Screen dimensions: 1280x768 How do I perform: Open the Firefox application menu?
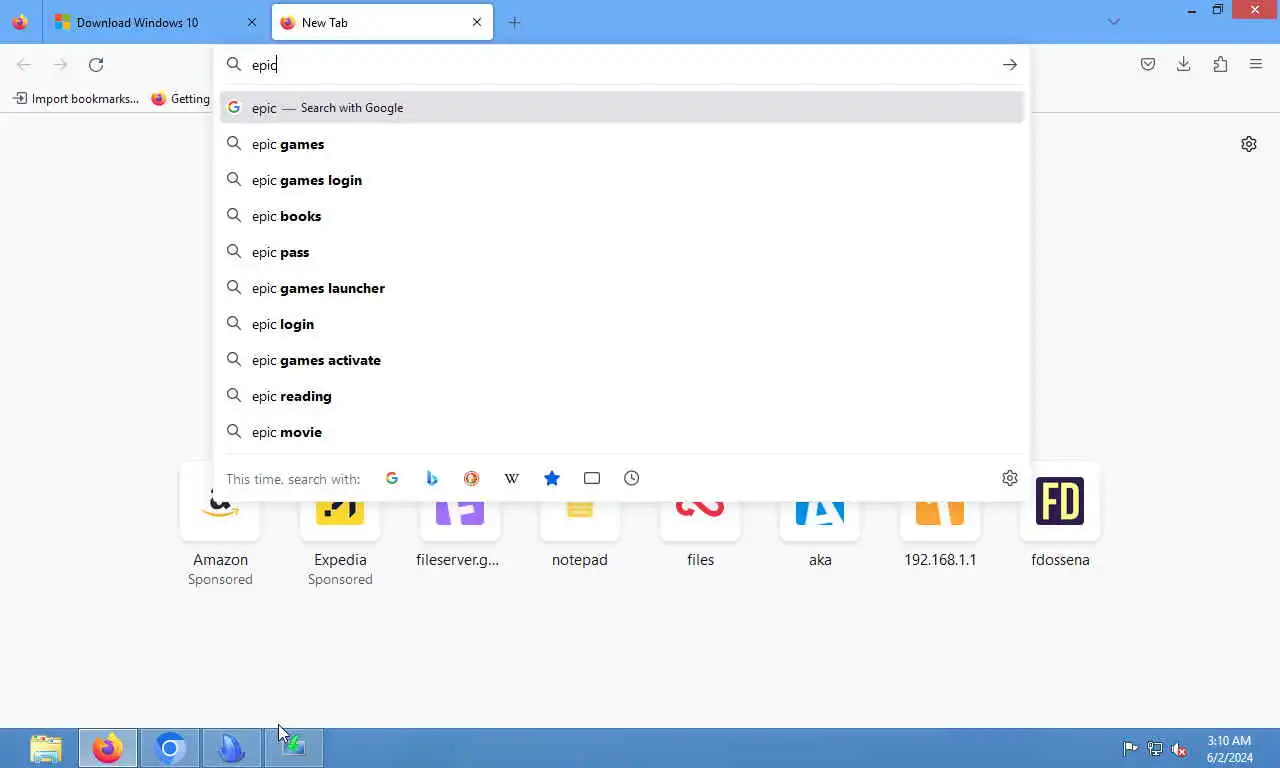[1256, 65]
